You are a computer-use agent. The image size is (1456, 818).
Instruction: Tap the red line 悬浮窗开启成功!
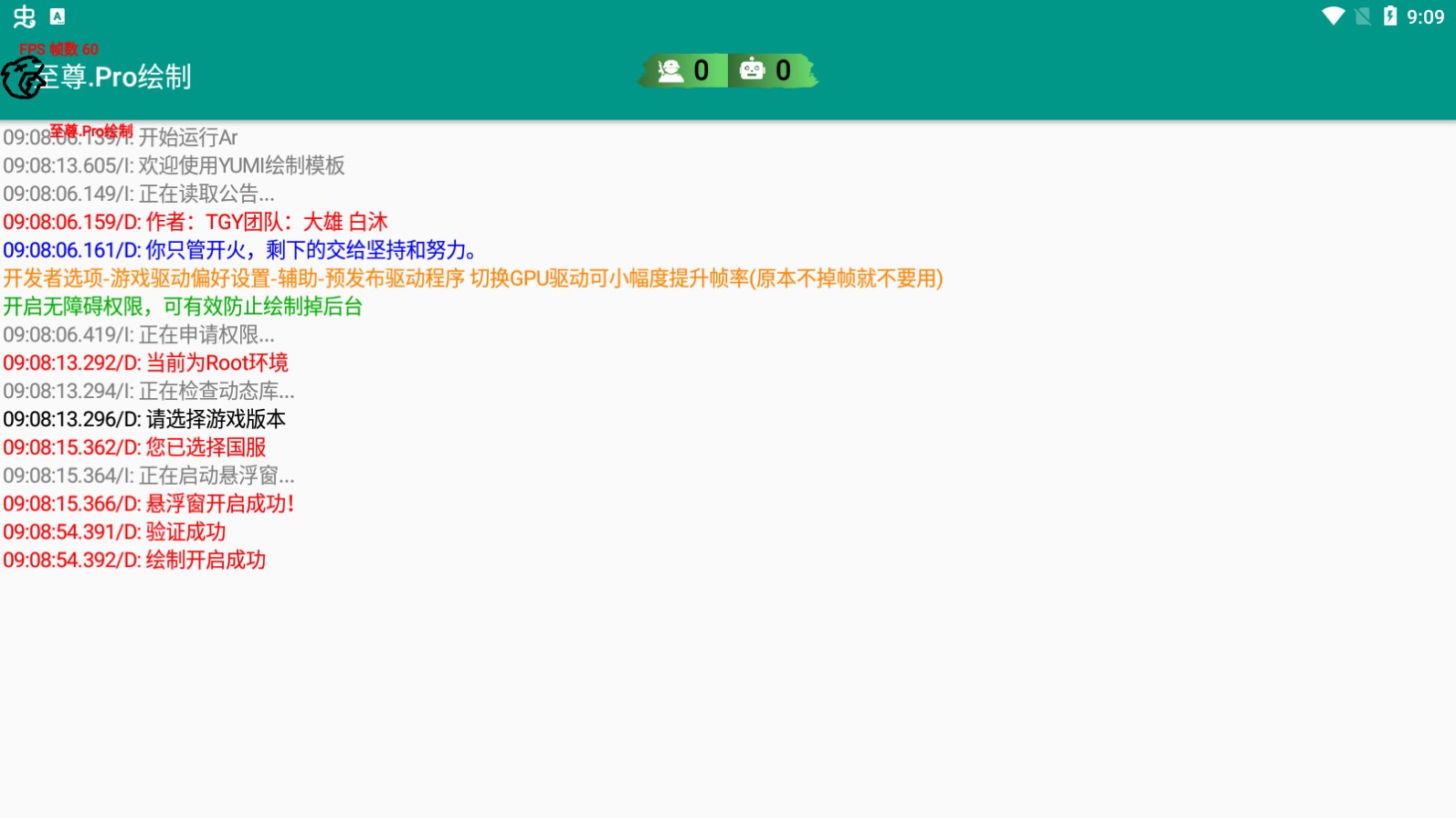pyautogui.click(x=149, y=504)
